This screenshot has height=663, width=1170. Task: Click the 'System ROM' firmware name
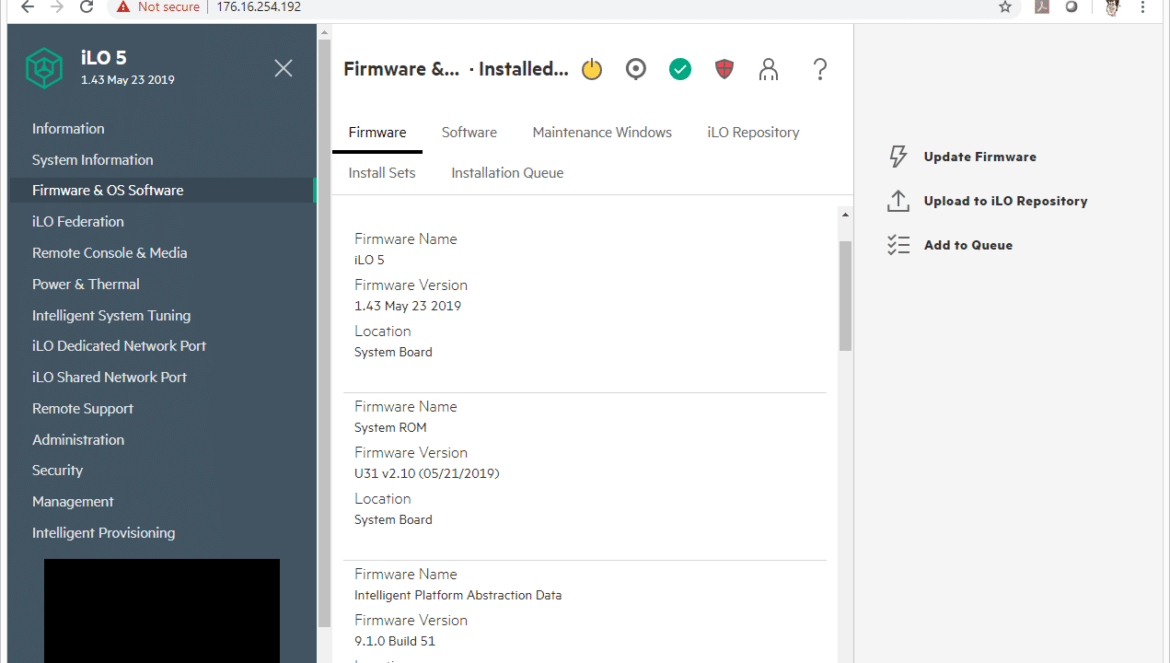390,427
